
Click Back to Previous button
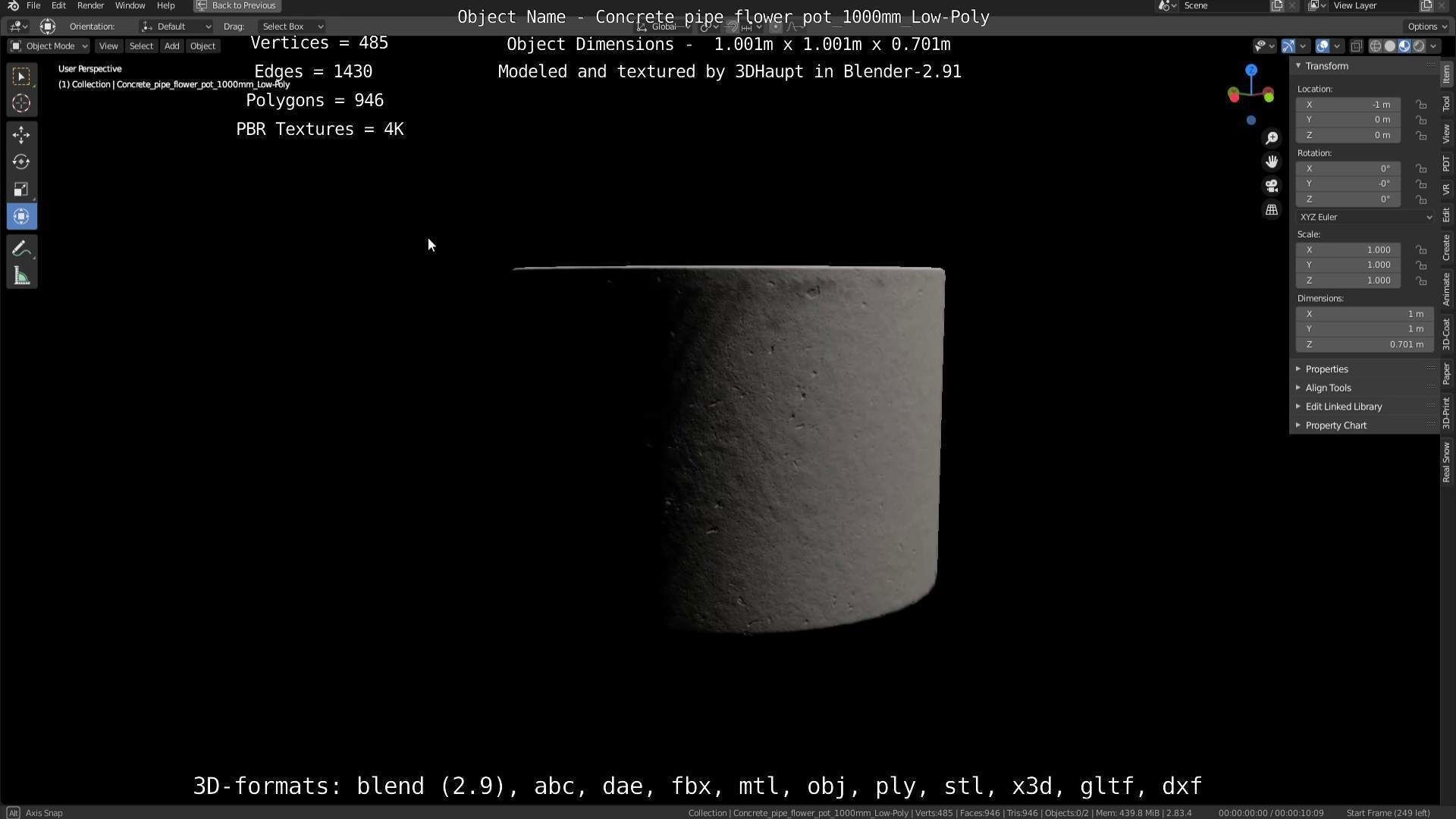[x=237, y=5]
